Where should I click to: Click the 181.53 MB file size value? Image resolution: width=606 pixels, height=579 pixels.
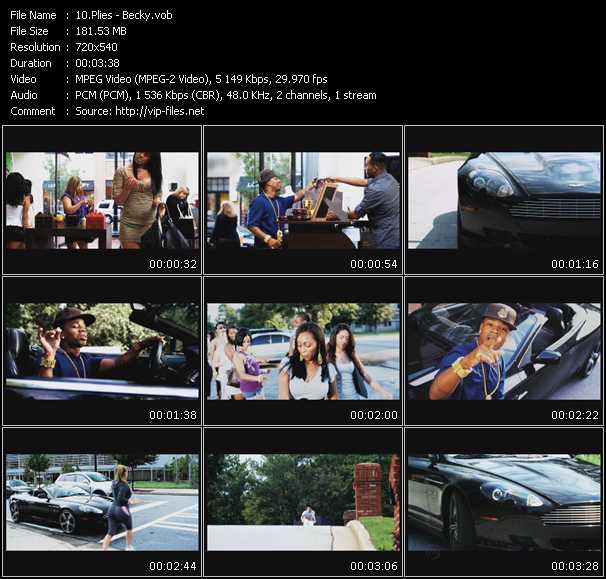103,31
